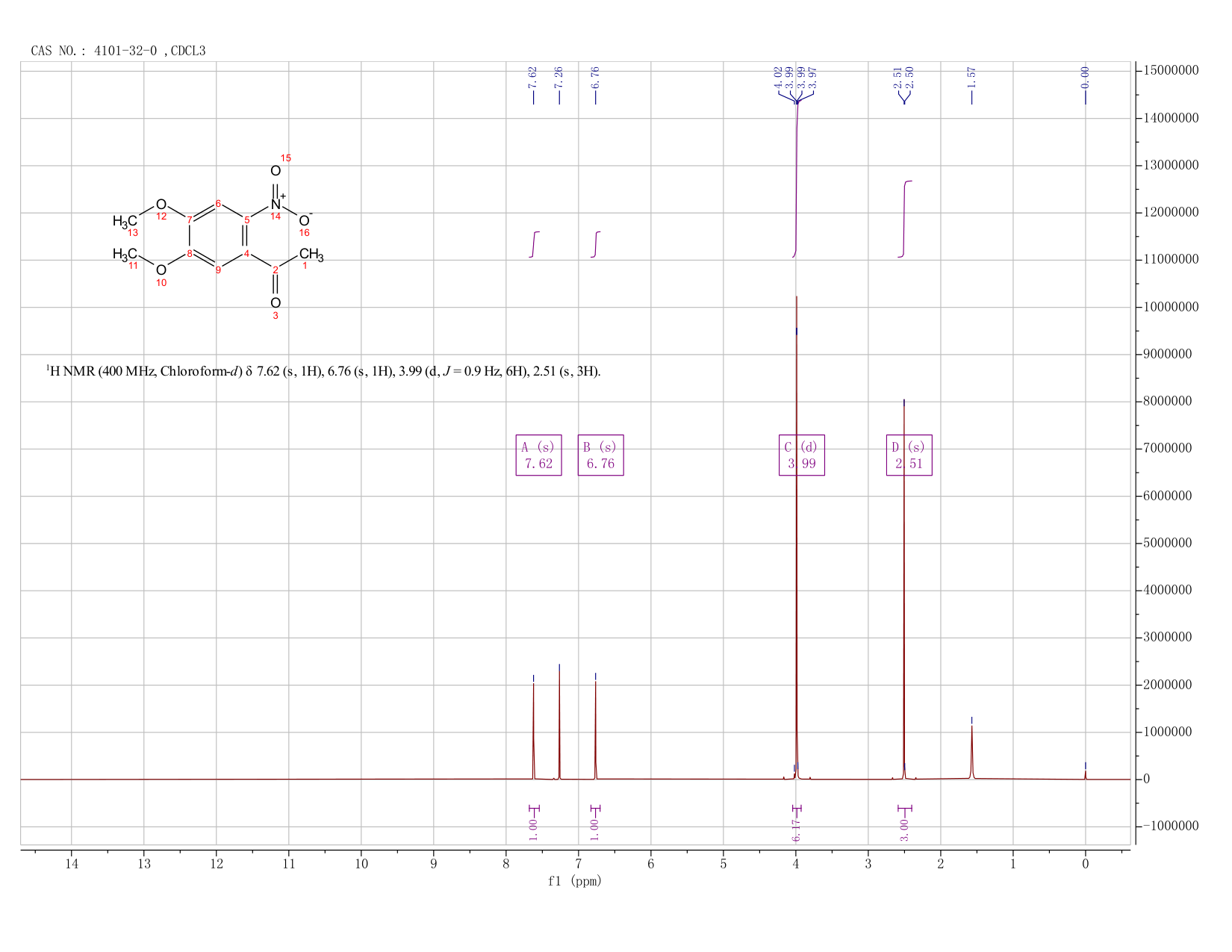Click the 10000000 intensity axis tick label

pos(1170,308)
